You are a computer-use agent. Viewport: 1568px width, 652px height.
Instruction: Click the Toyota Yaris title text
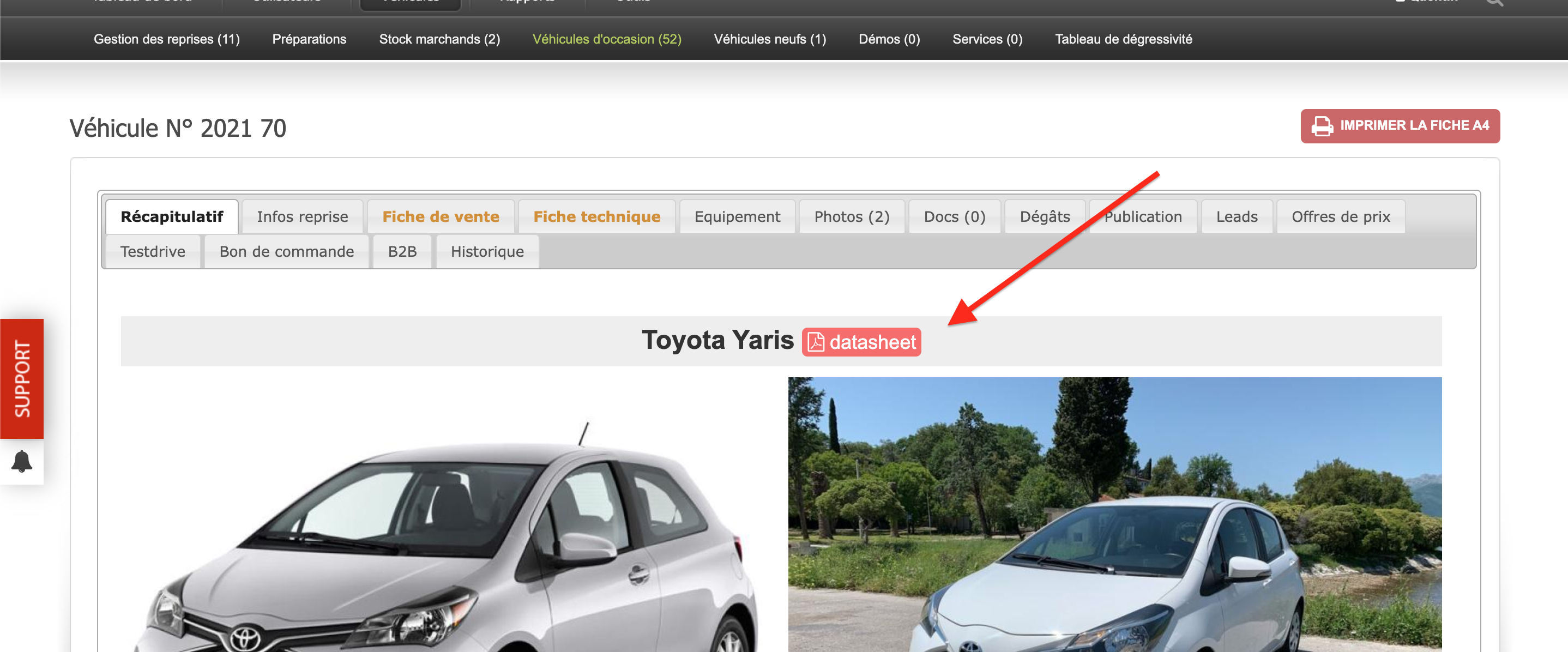click(717, 340)
